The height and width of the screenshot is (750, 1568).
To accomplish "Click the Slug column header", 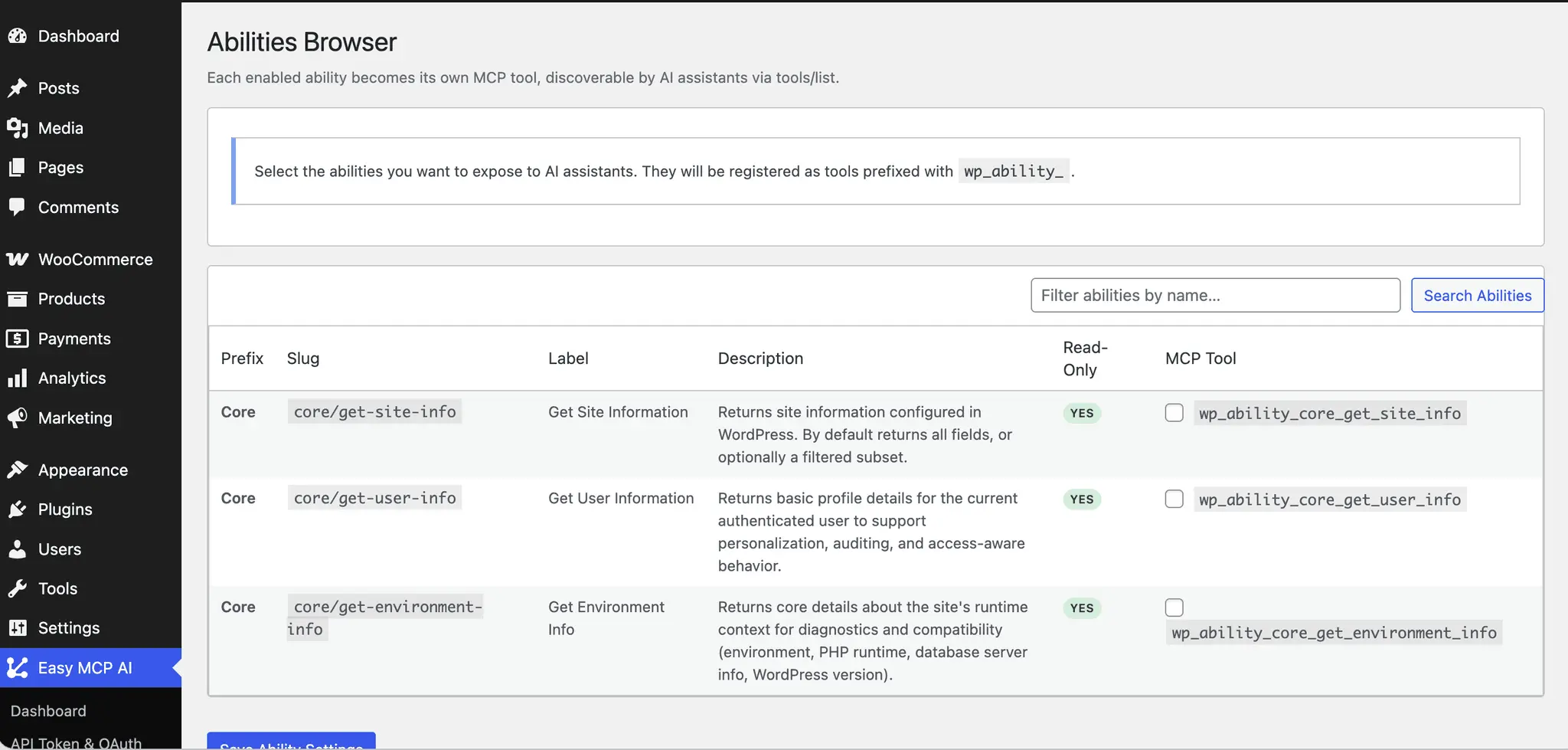I will tap(303, 359).
